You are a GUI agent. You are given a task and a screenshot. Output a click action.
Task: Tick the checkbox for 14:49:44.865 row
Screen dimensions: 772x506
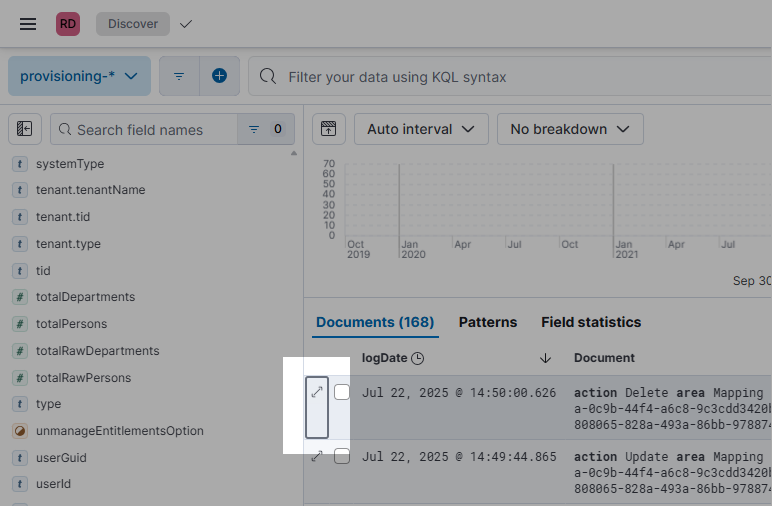coord(342,456)
